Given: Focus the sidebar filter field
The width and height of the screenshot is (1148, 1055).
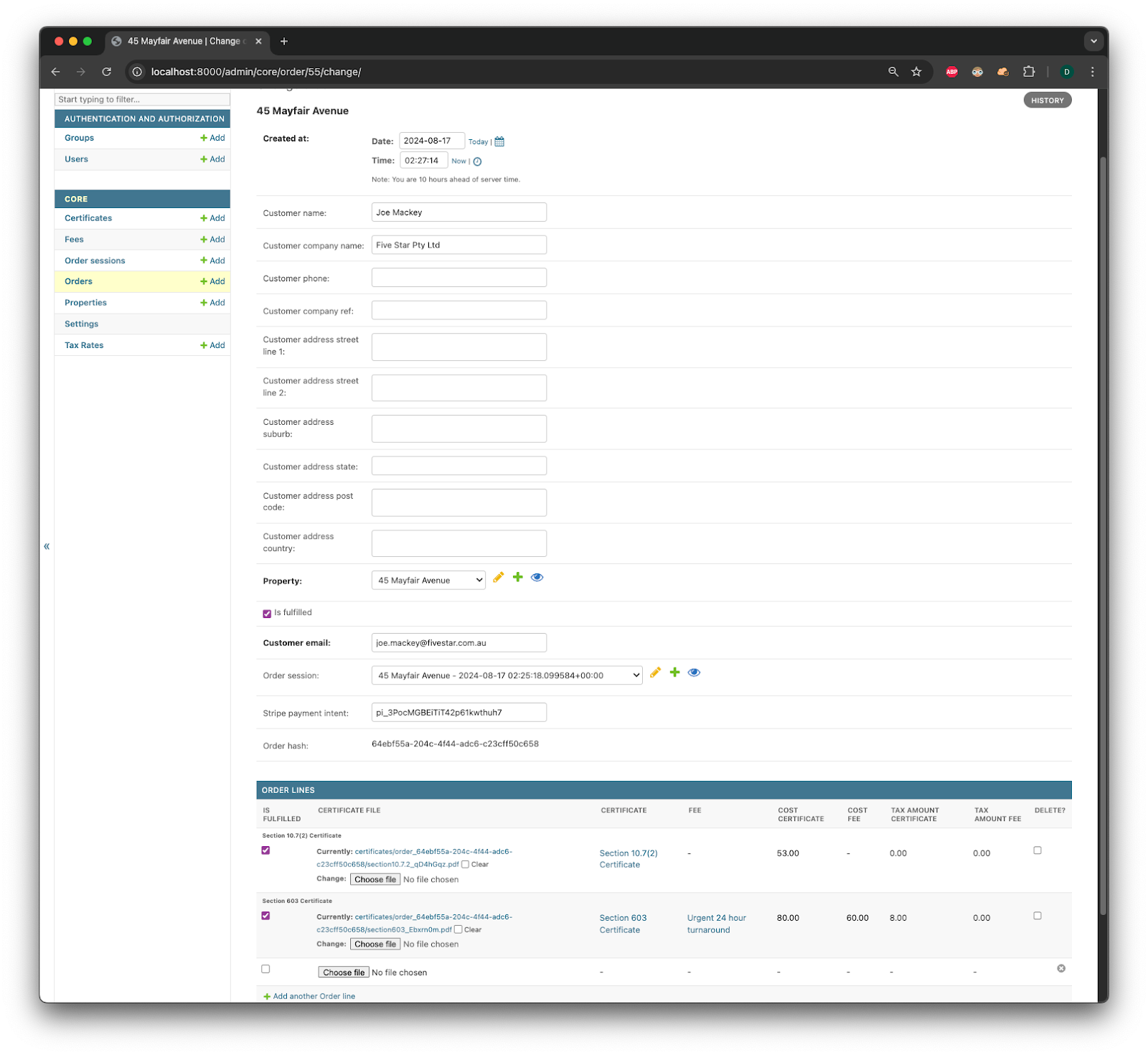Looking at the screenshot, I should click(x=142, y=100).
